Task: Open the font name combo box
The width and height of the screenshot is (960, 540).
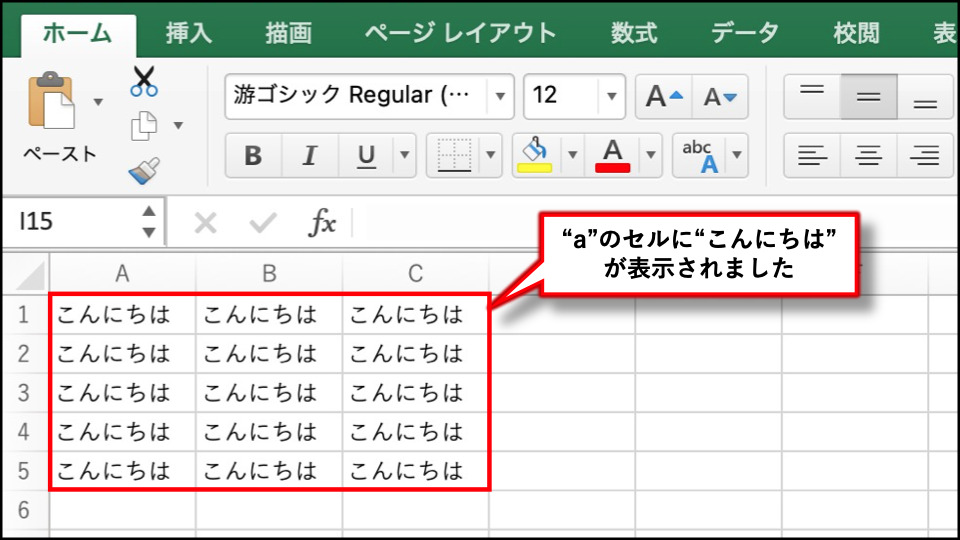Action: [369, 96]
